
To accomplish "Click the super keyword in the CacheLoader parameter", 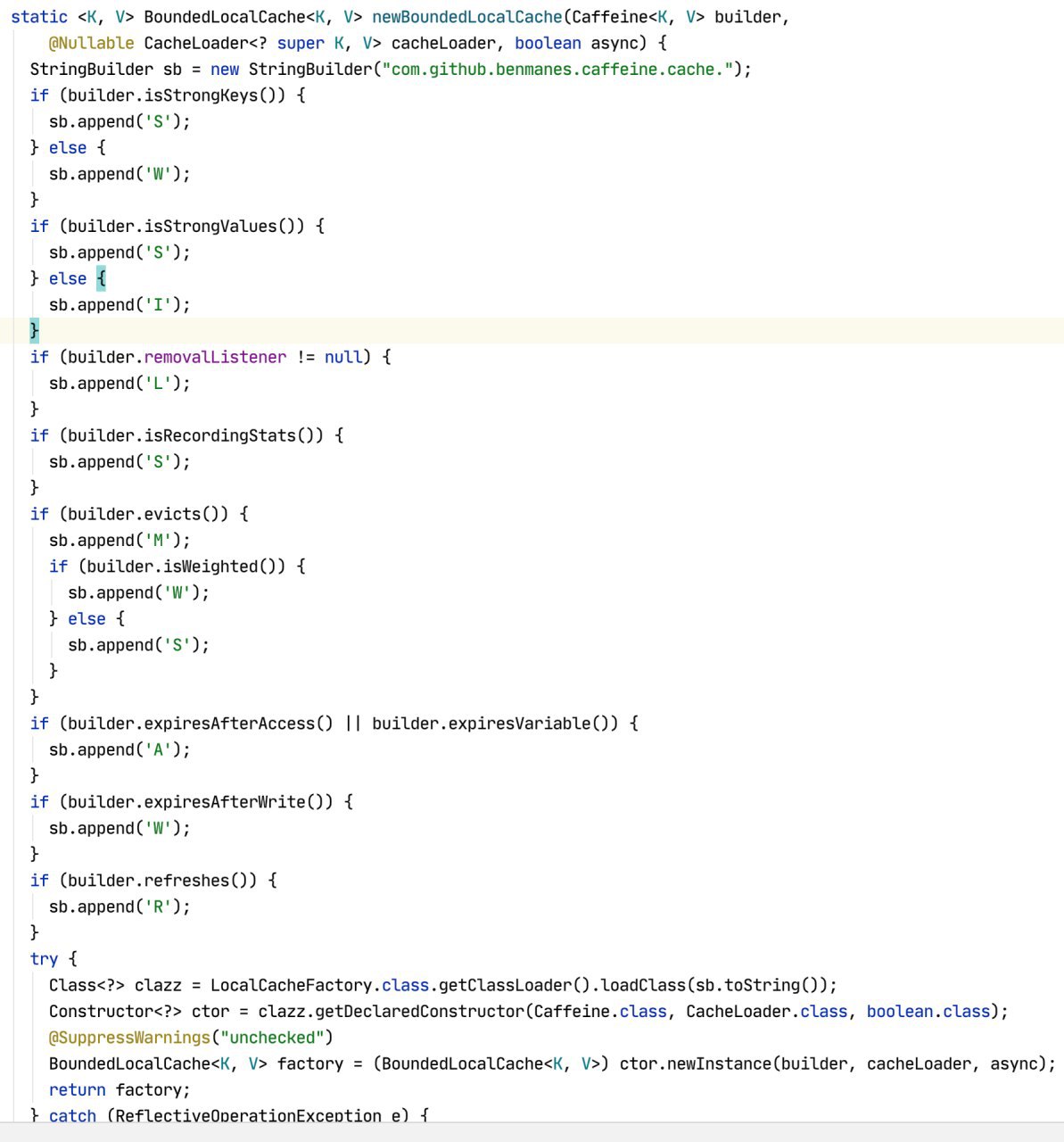I will click(x=301, y=43).
